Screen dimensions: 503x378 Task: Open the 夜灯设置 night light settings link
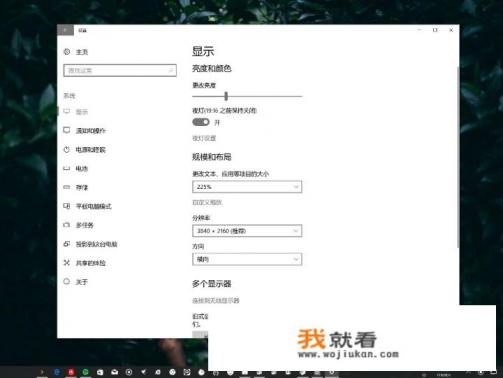coord(204,138)
